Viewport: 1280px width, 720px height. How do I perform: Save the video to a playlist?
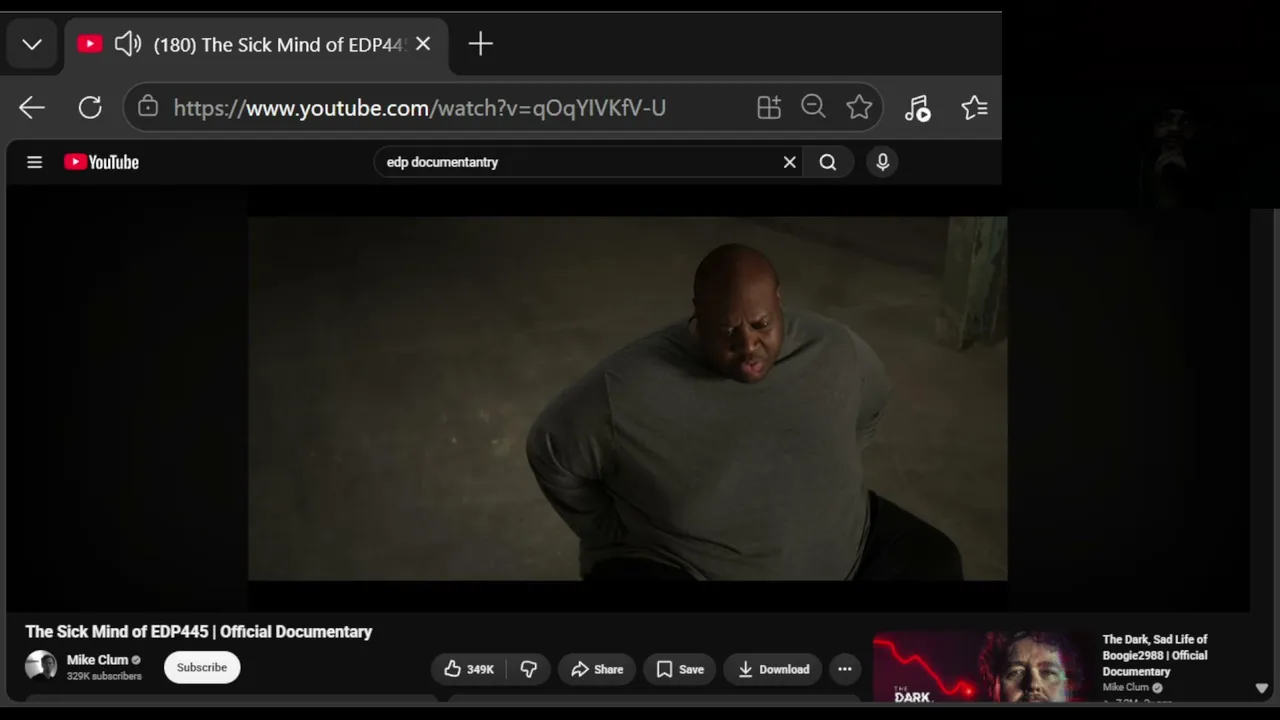(680, 669)
